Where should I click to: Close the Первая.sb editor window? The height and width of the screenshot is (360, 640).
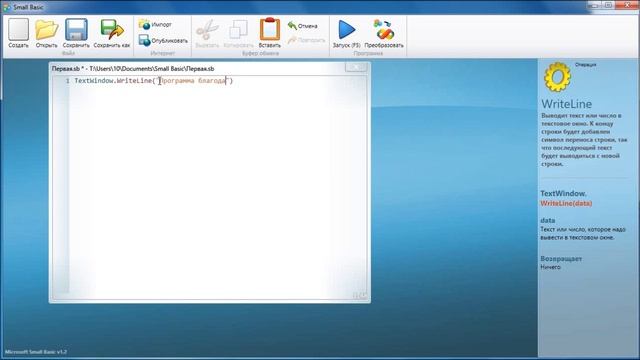click(x=356, y=68)
